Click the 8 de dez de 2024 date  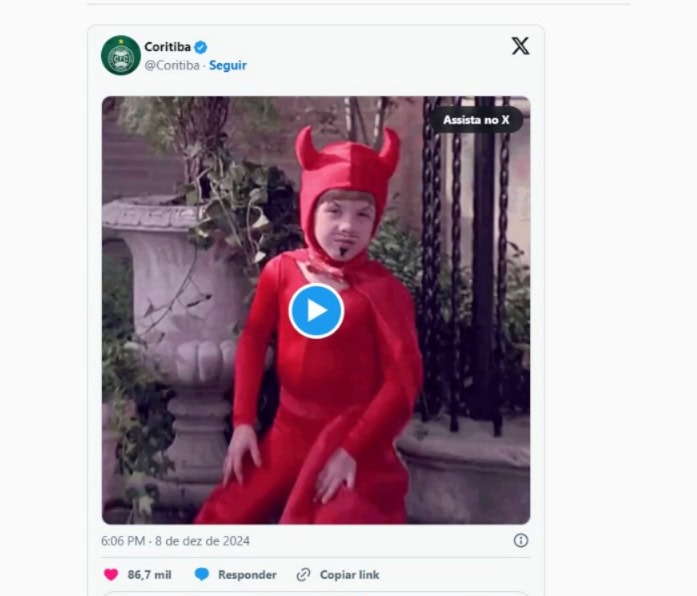point(202,541)
